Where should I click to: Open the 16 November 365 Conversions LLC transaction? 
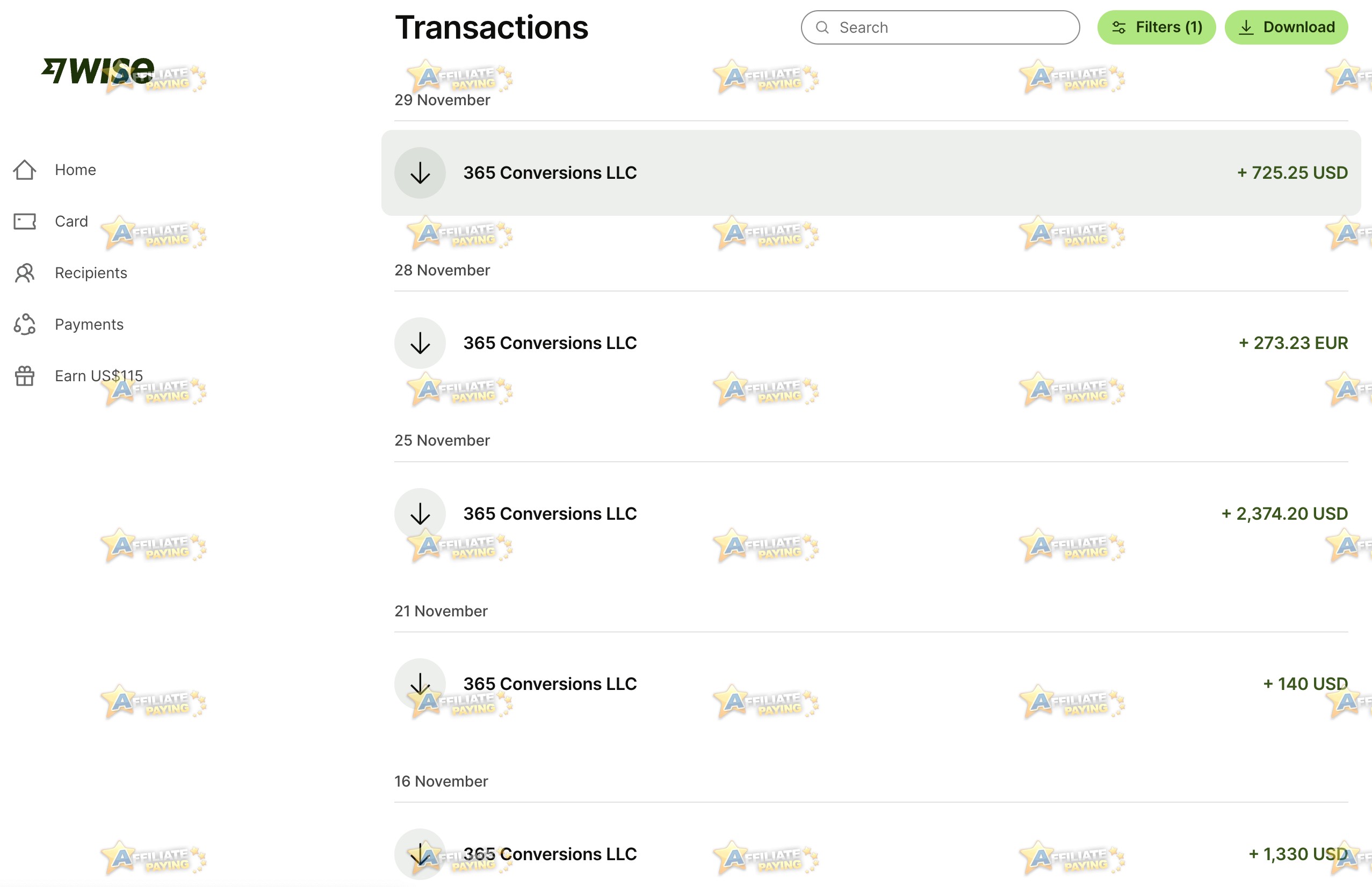(x=871, y=854)
